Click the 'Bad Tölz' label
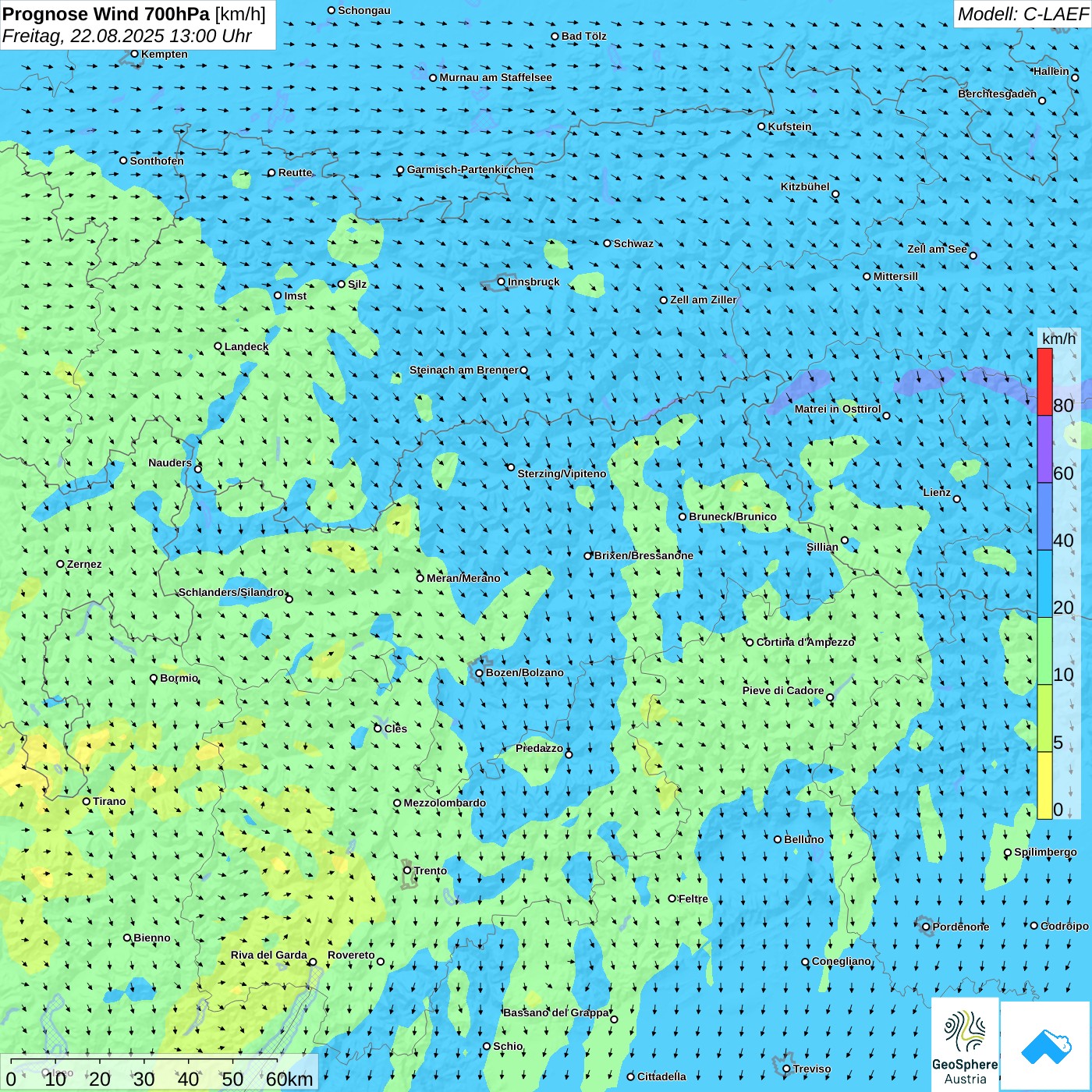This screenshot has height=1092, width=1092. tap(584, 36)
